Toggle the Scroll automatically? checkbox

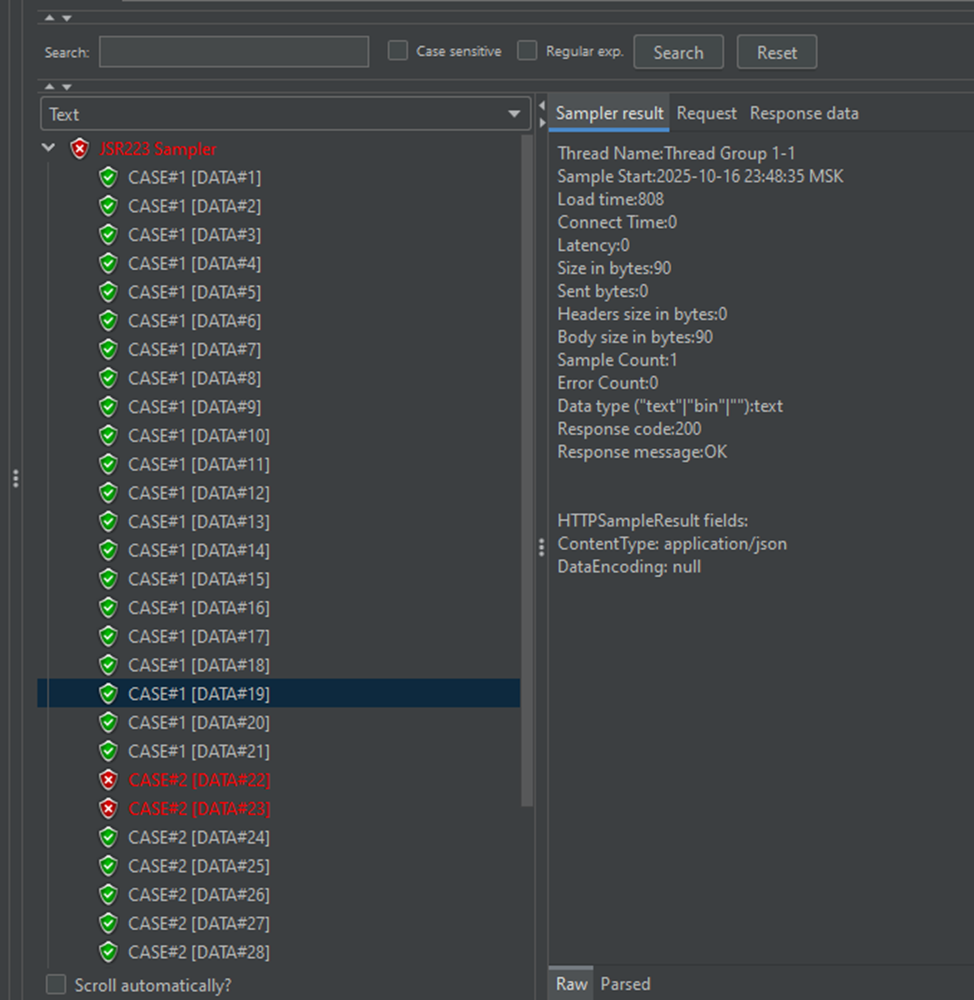click(x=56, y=985)
